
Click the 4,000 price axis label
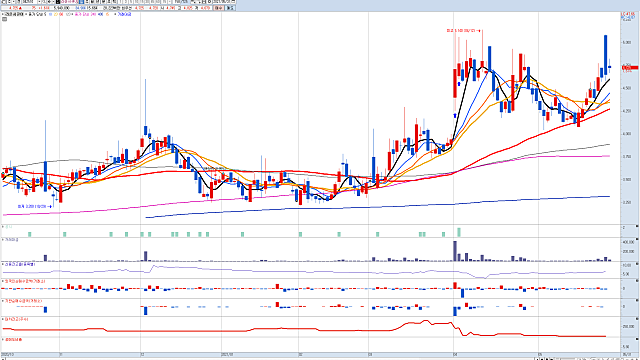(627, 134)
